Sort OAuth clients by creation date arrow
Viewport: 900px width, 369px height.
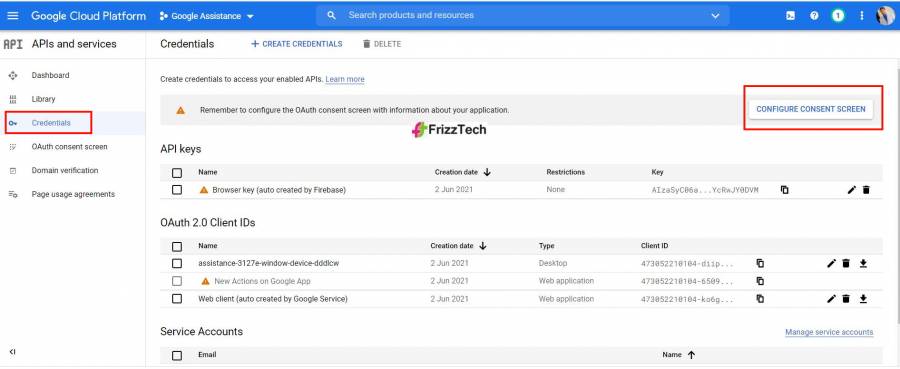pos(483,246)
